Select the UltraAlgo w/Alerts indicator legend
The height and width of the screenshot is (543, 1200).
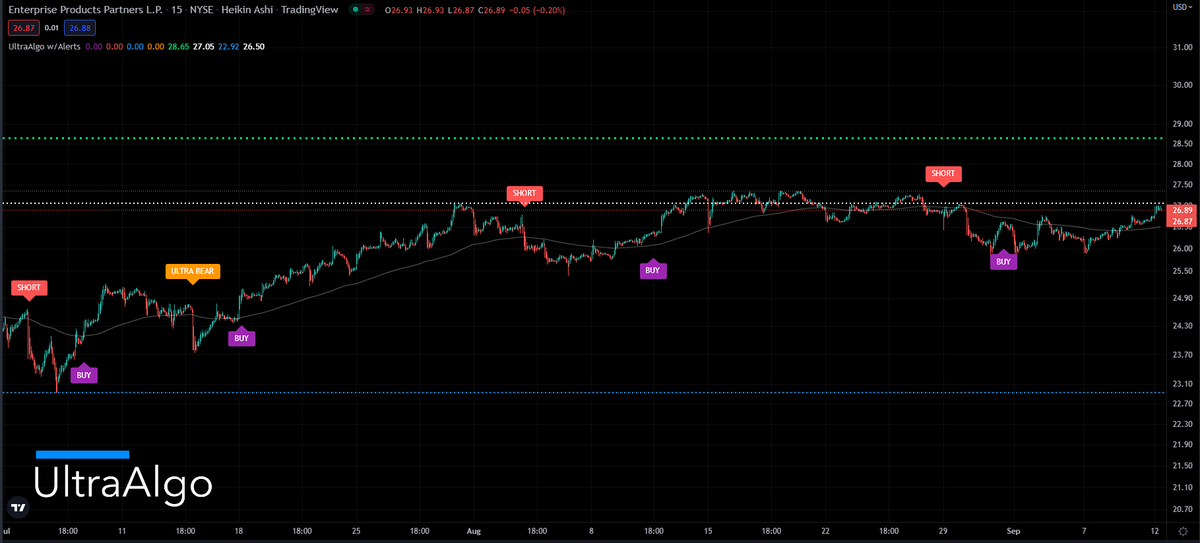(x=43, y=46)
